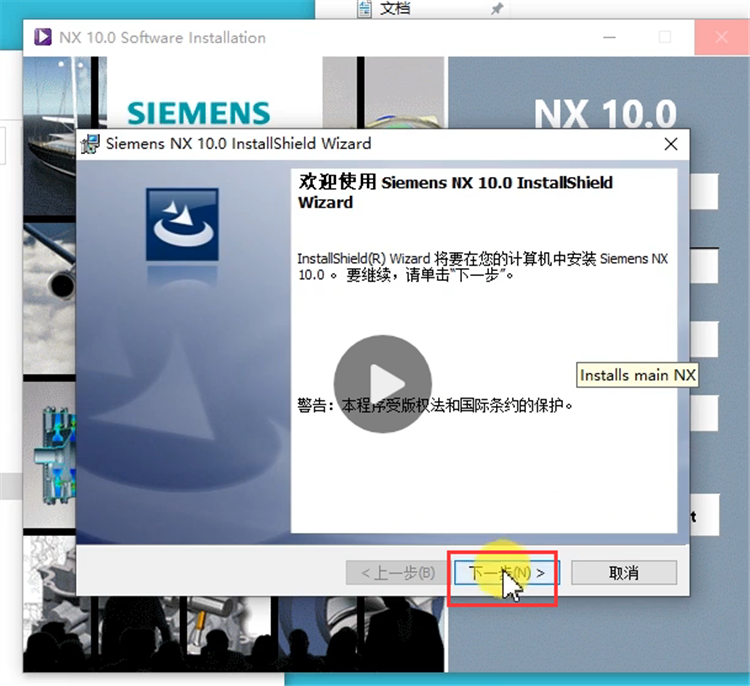
Task: Click the SIEMENS logo in the background window
Action: (199, 113)
